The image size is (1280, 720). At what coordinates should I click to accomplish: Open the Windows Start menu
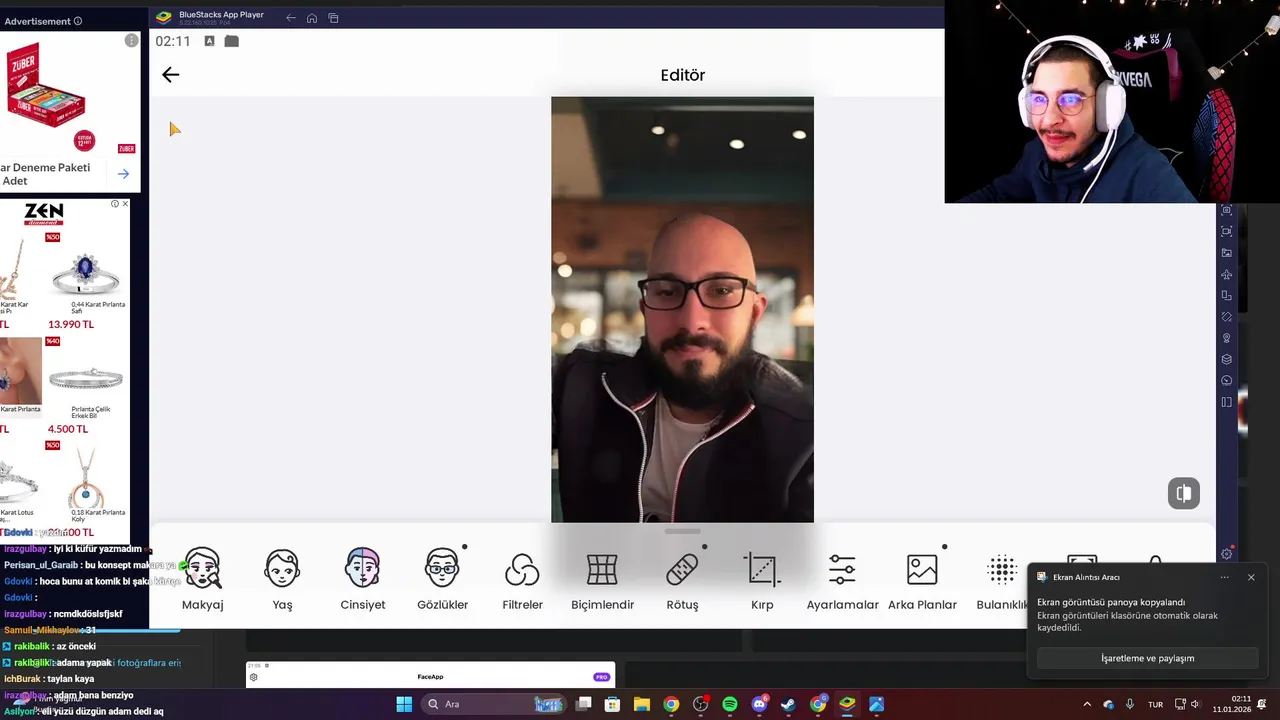click(404, 704)
